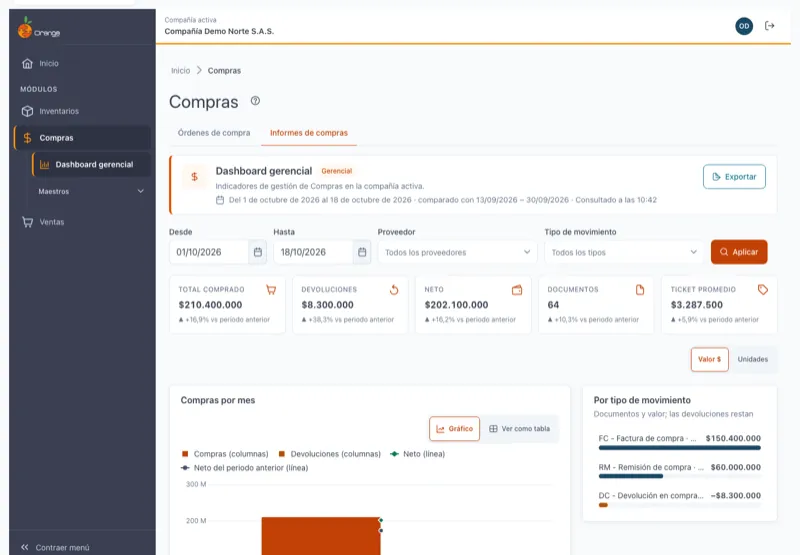The height and width of the screenshot is (555, 800).
Task: Switch to Valor $ view
Action: click(x=710, y=360)
